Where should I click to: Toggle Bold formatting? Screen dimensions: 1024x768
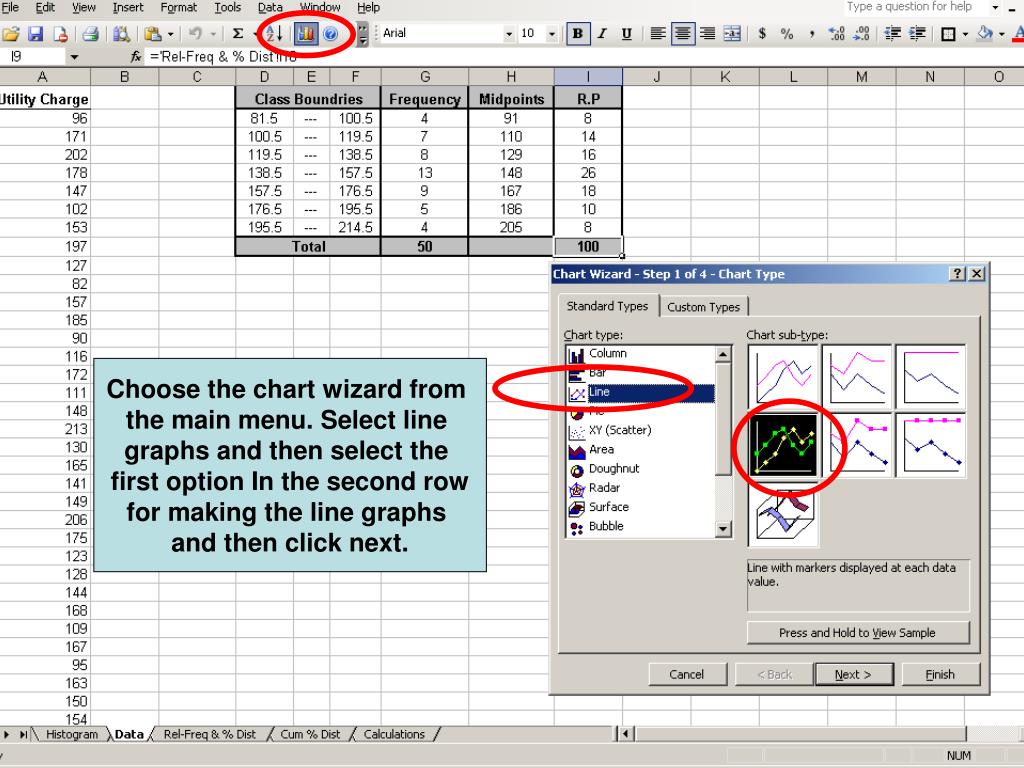577,33
